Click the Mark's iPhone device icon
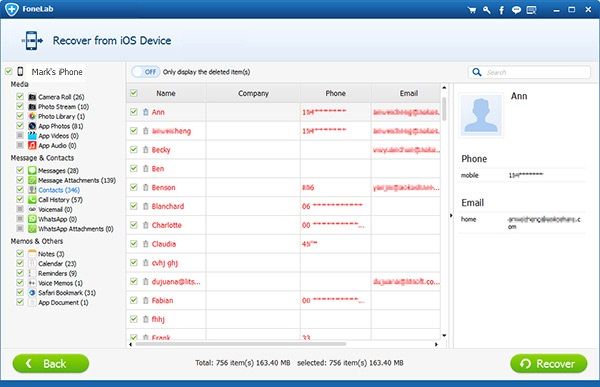 pyautogui.click(x=20, y=72)
